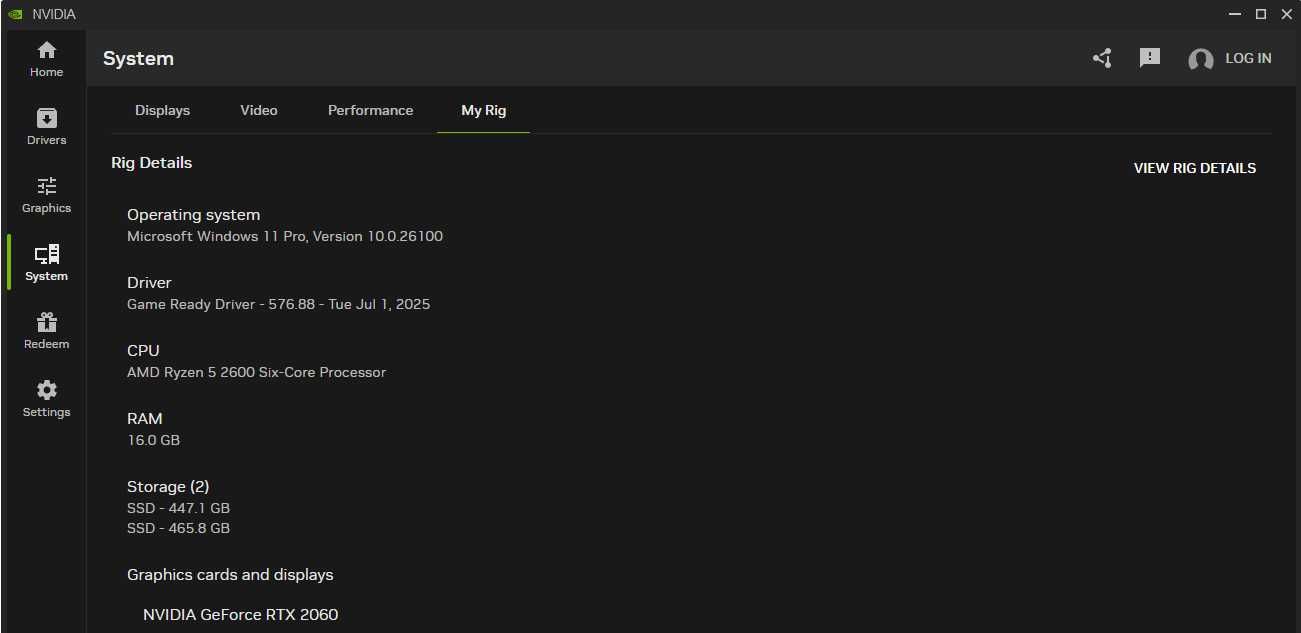Maximize the NVIDIA window
Screen dimensions: 1301x633
click(1260, 14)
